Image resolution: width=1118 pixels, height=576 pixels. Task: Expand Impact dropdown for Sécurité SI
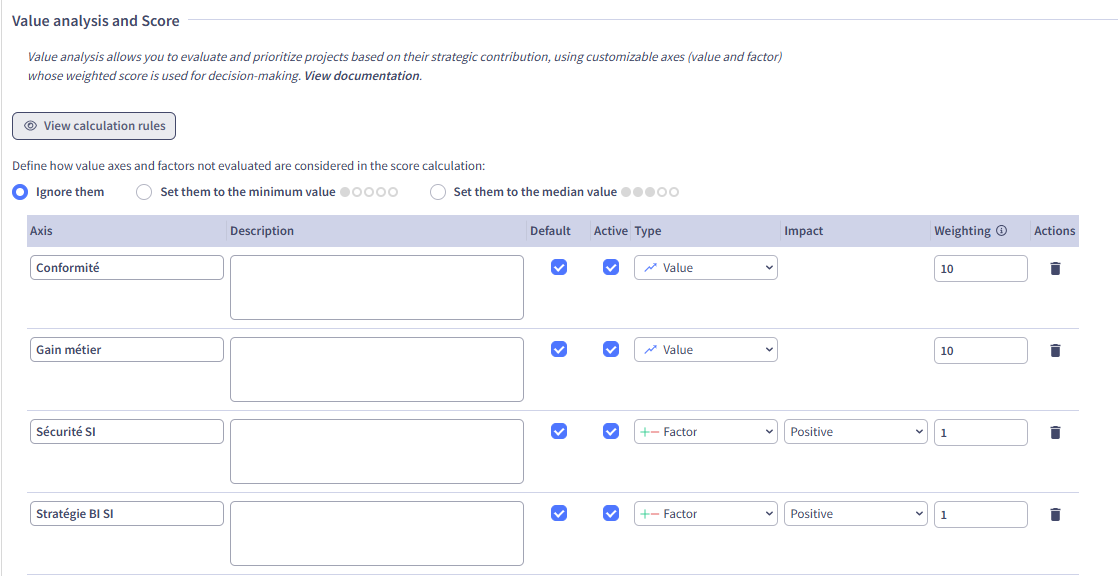tap(855, 432)
